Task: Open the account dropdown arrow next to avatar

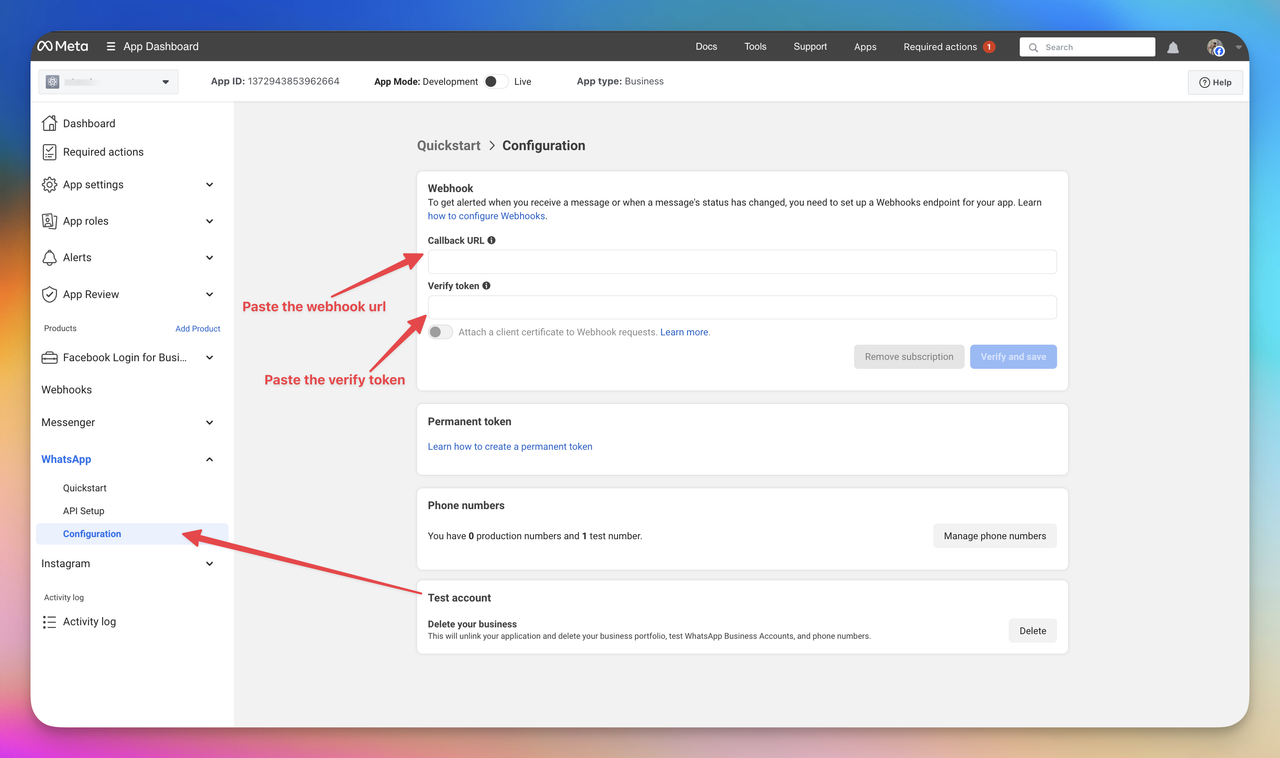Action: coord(1238,47)
